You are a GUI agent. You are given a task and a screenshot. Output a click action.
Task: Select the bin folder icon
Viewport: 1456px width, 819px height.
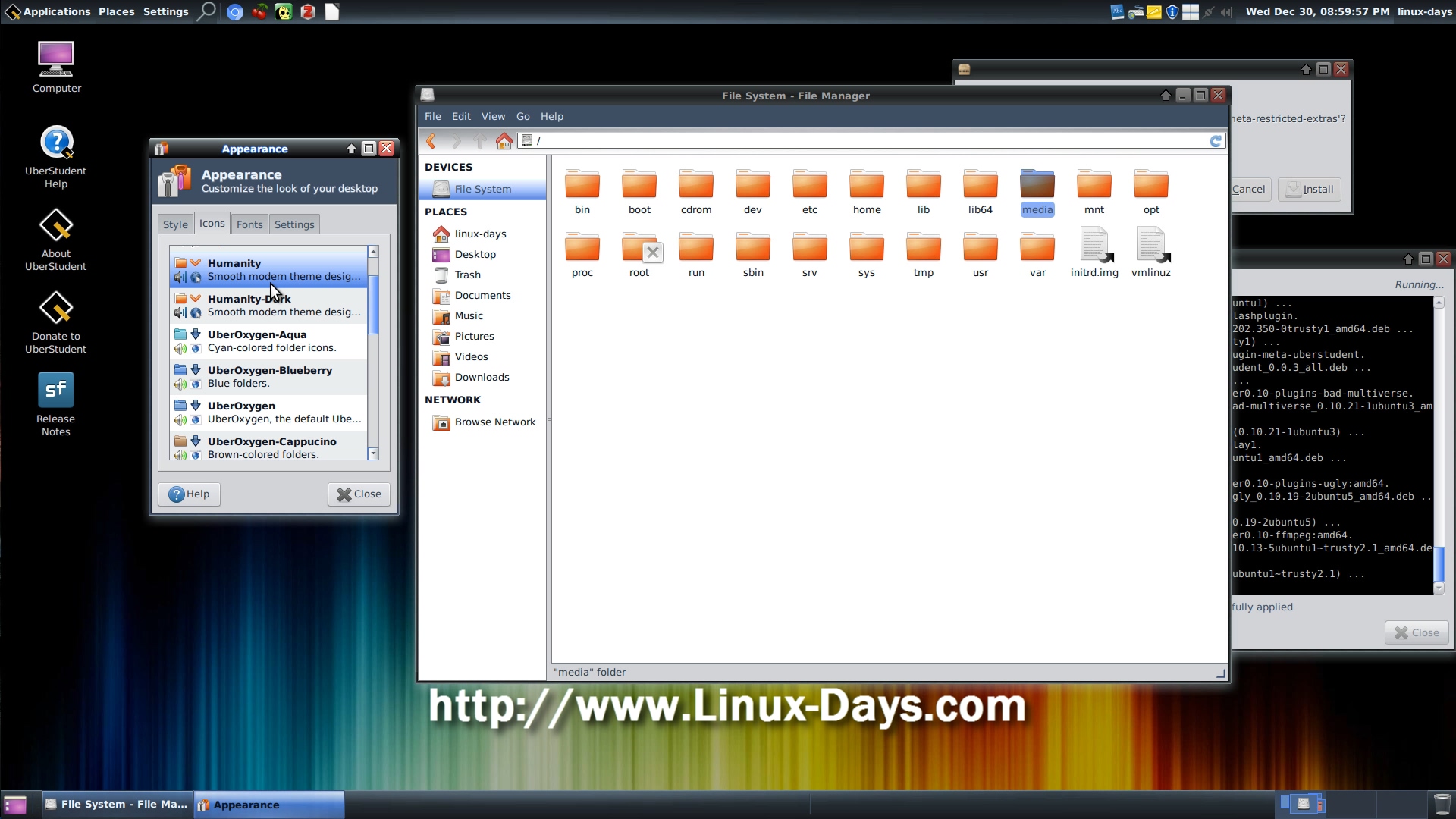coord(582,192)
